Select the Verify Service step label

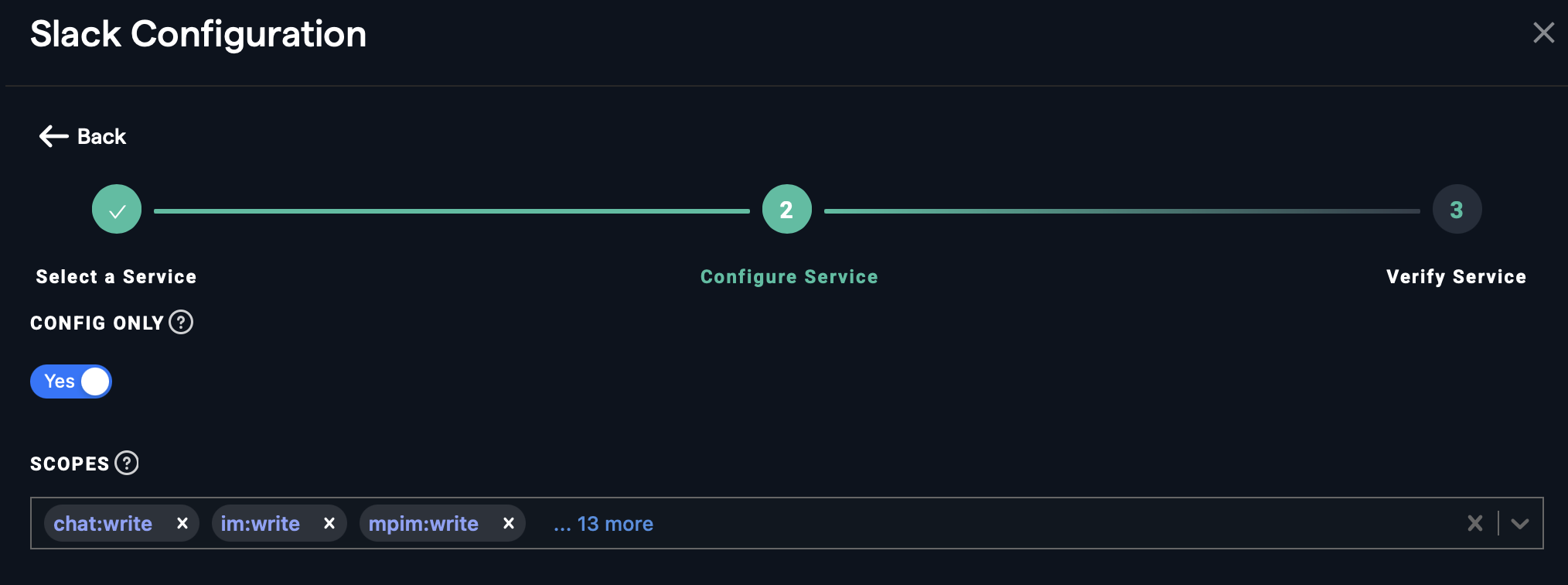1456,276
